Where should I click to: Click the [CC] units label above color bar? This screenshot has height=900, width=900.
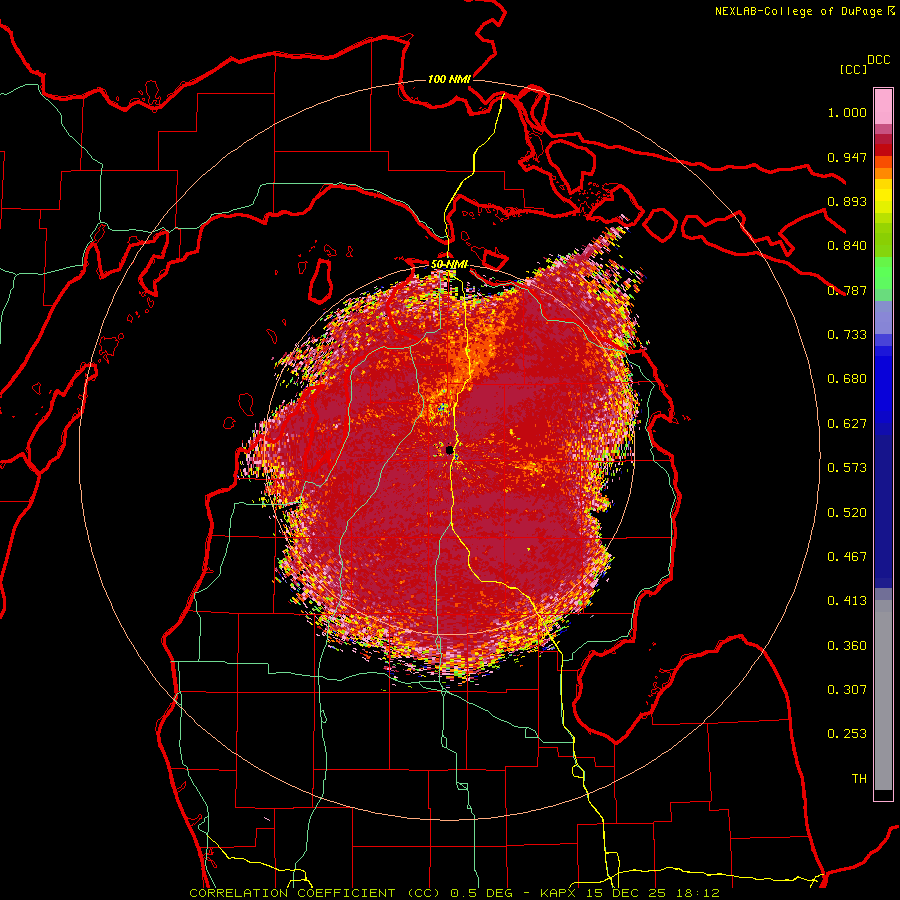854,69
